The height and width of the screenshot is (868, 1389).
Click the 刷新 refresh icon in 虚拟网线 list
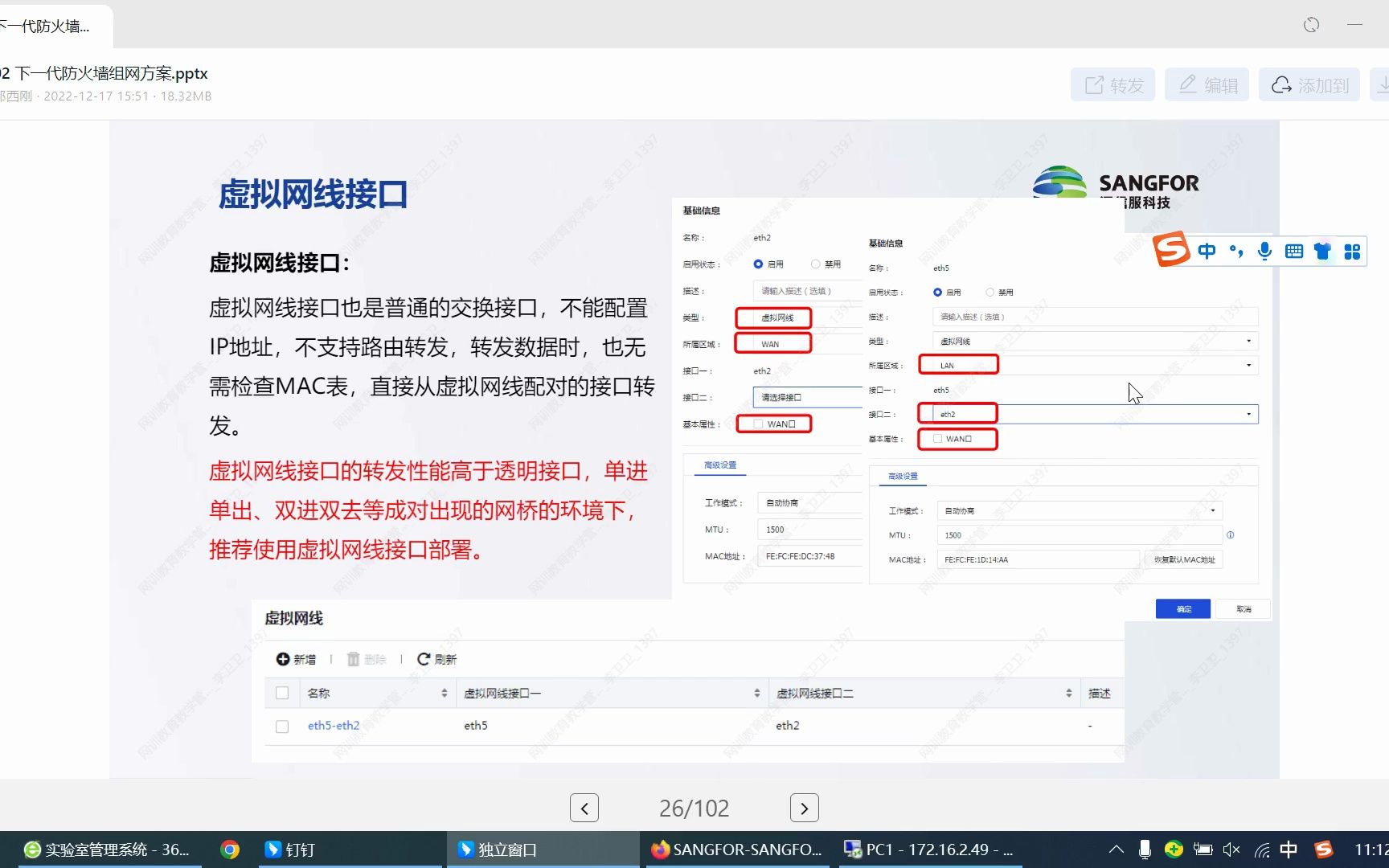[424, 659]
